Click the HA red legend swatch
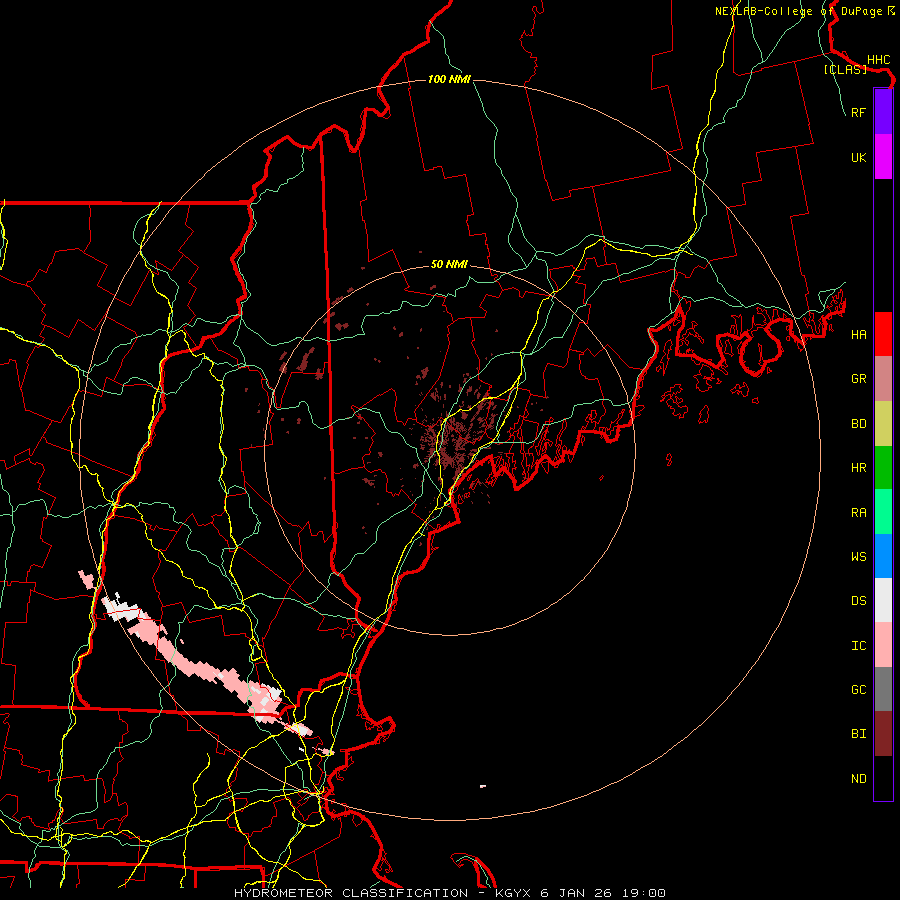This screenshot has width=900, height=900. [883, 334]
